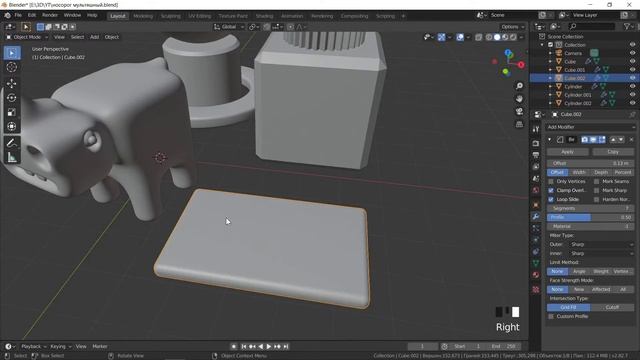640x360 pixels.
Task: Open the viewport Object menu
Action: coord(112,37)
